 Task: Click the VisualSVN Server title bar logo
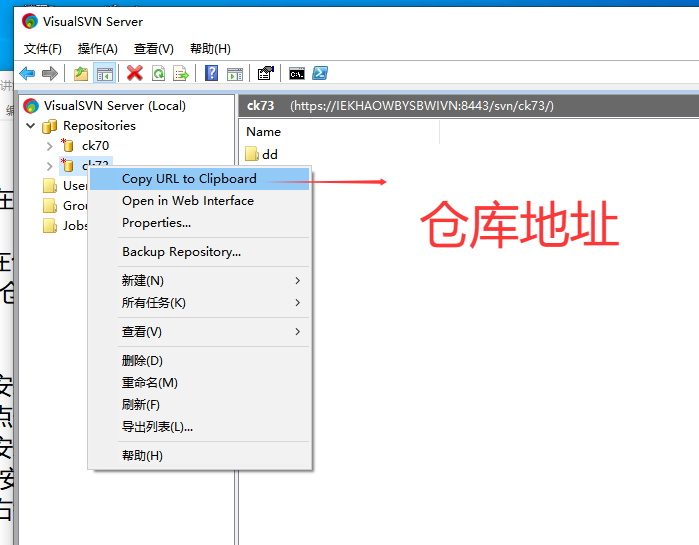(x=30, y=21)
